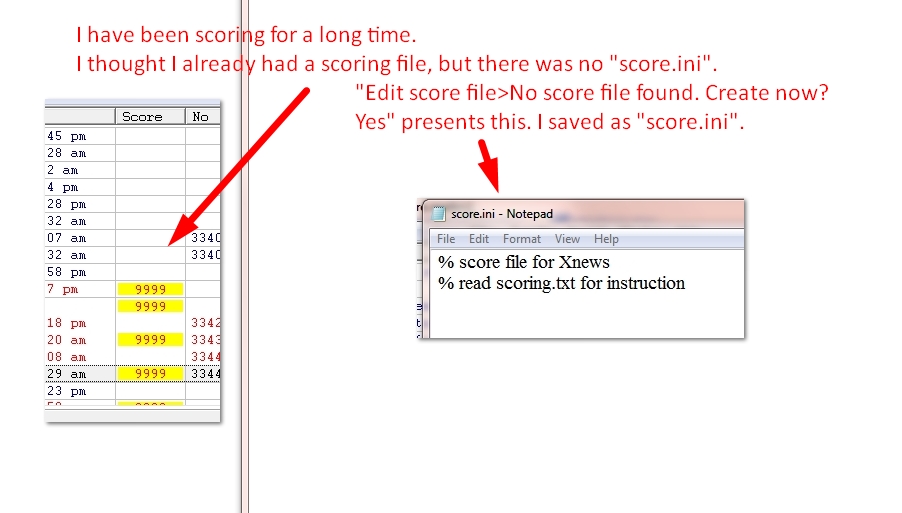This screenshot has height=513, width=902.
Task: Click the 3342 number in 18 pm row
Action: coord(205,323)
